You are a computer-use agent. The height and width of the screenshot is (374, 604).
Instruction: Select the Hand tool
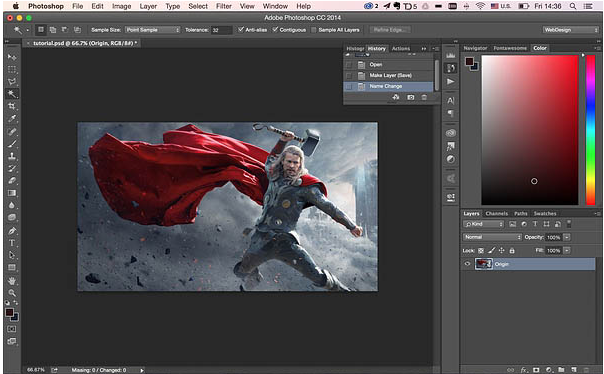[12, 281]
